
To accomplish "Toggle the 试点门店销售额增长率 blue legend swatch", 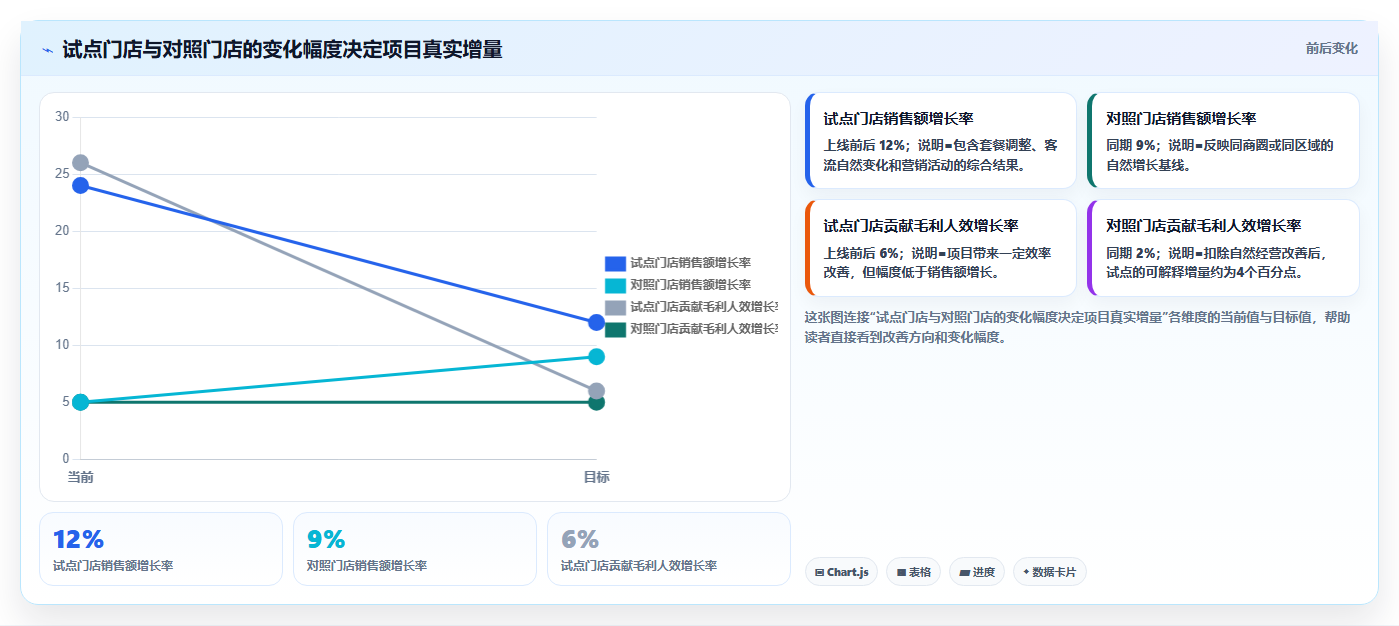I will pos(615,263).
